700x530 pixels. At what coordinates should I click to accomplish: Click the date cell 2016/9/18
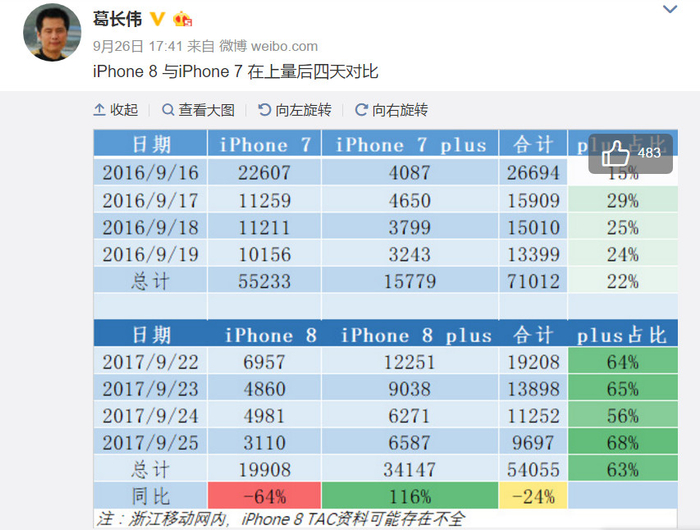tap(150, 227)
